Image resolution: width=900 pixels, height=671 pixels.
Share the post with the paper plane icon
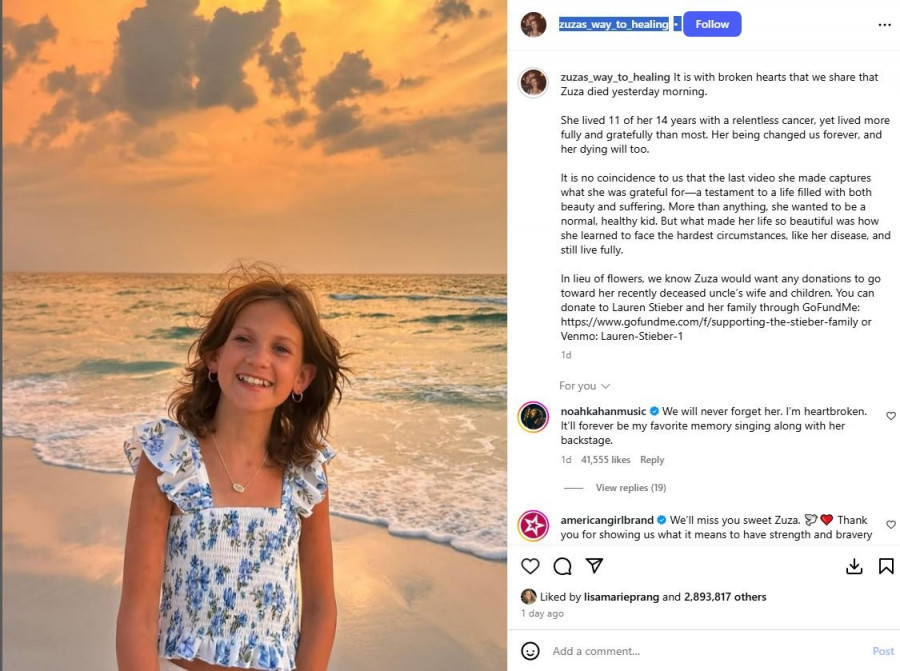pyautogui.click(x=594, y=566)
